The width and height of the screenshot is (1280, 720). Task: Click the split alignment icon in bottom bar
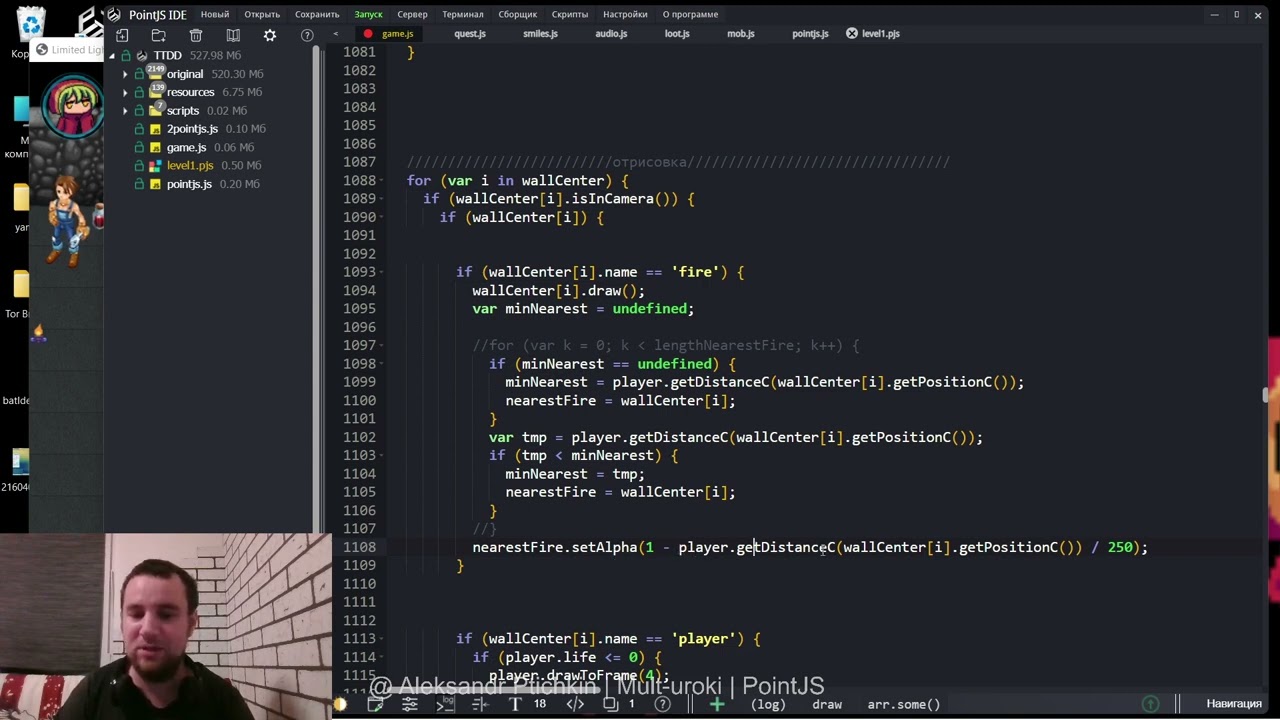(x=480, y=704)
